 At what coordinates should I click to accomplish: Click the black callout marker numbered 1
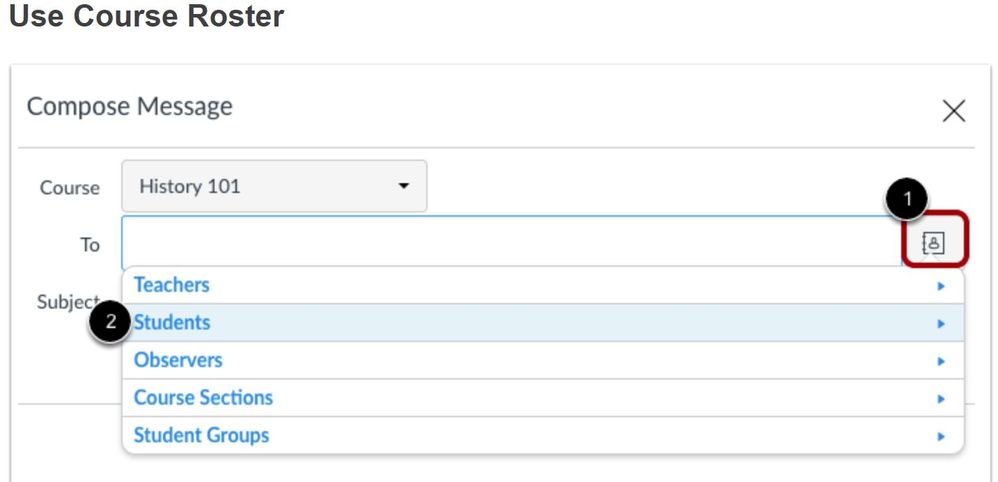pos(908,200)
